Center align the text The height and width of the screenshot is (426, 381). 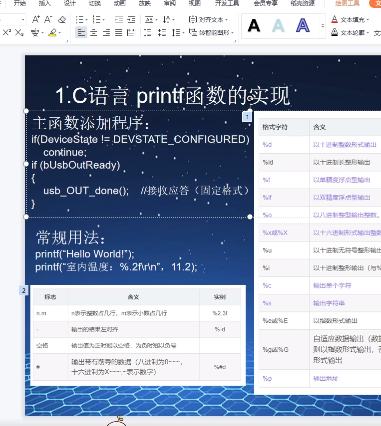pyautogui.click(x=94, y=33)
